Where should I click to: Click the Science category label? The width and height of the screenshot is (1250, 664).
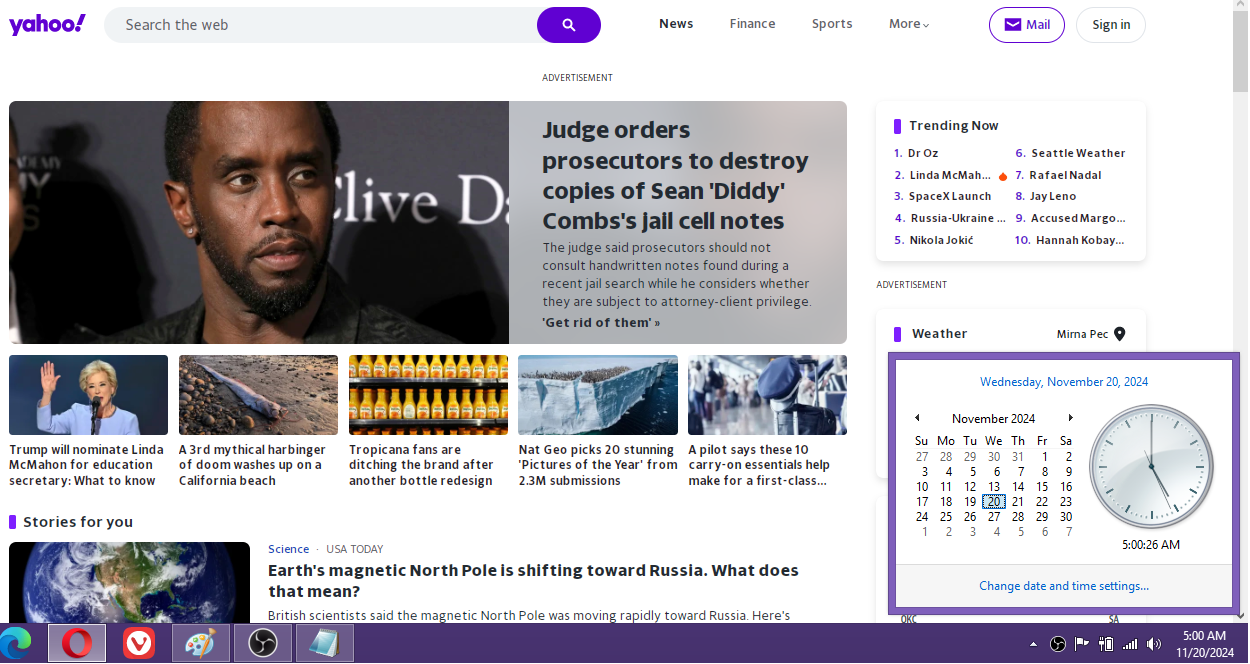click(x=288, y=549)
